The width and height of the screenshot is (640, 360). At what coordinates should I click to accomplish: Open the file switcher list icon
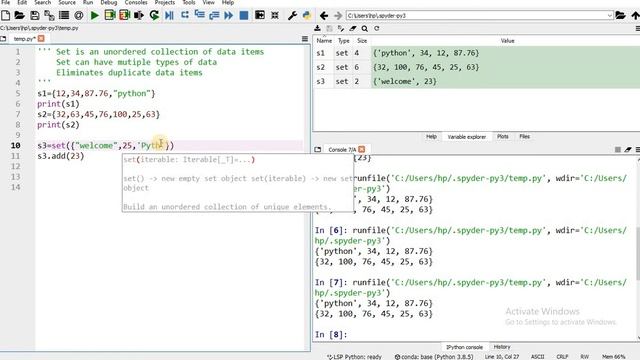pyautogui.click(x=64, y=16)
